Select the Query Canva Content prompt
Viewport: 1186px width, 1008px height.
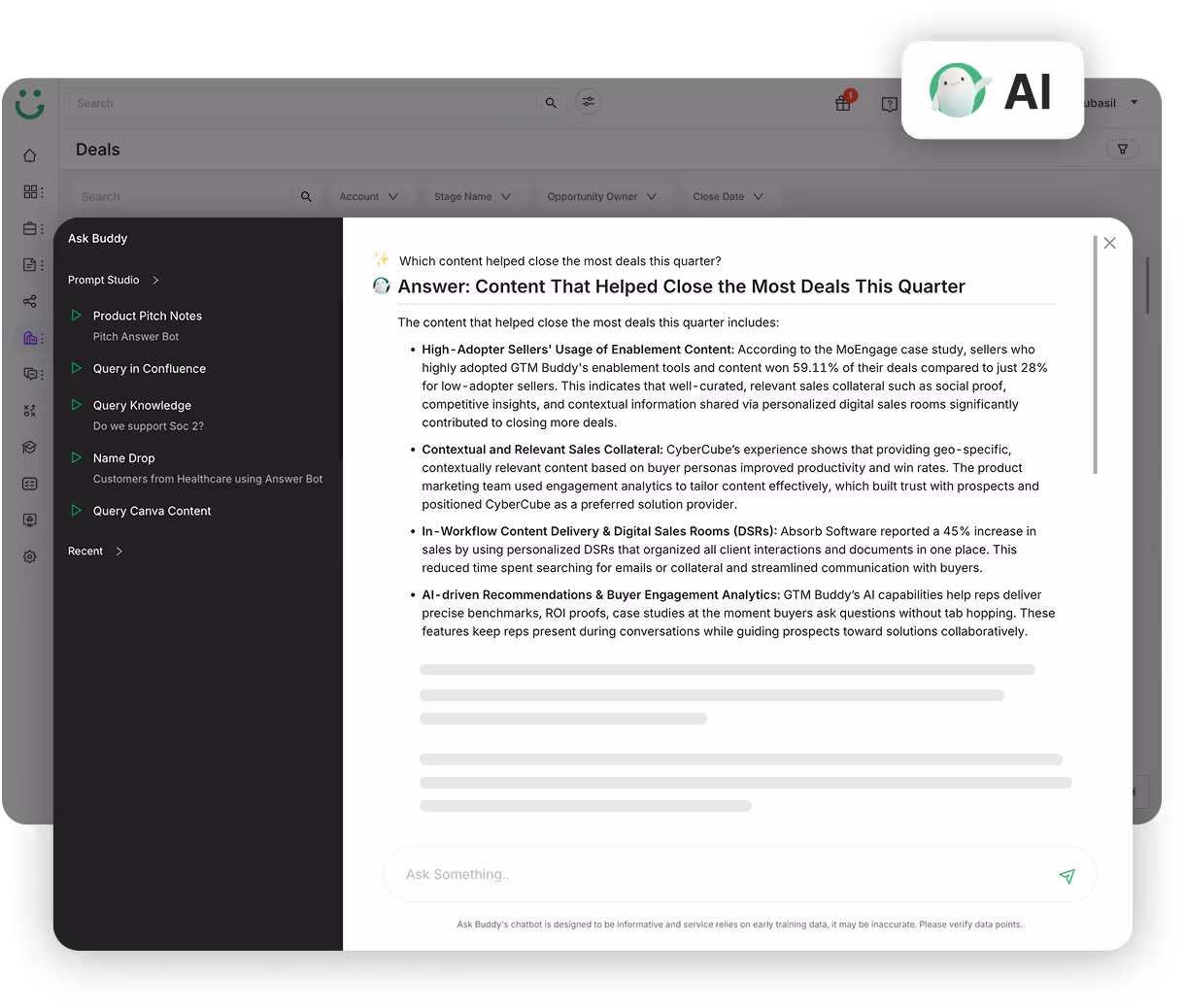coord(152,511)
